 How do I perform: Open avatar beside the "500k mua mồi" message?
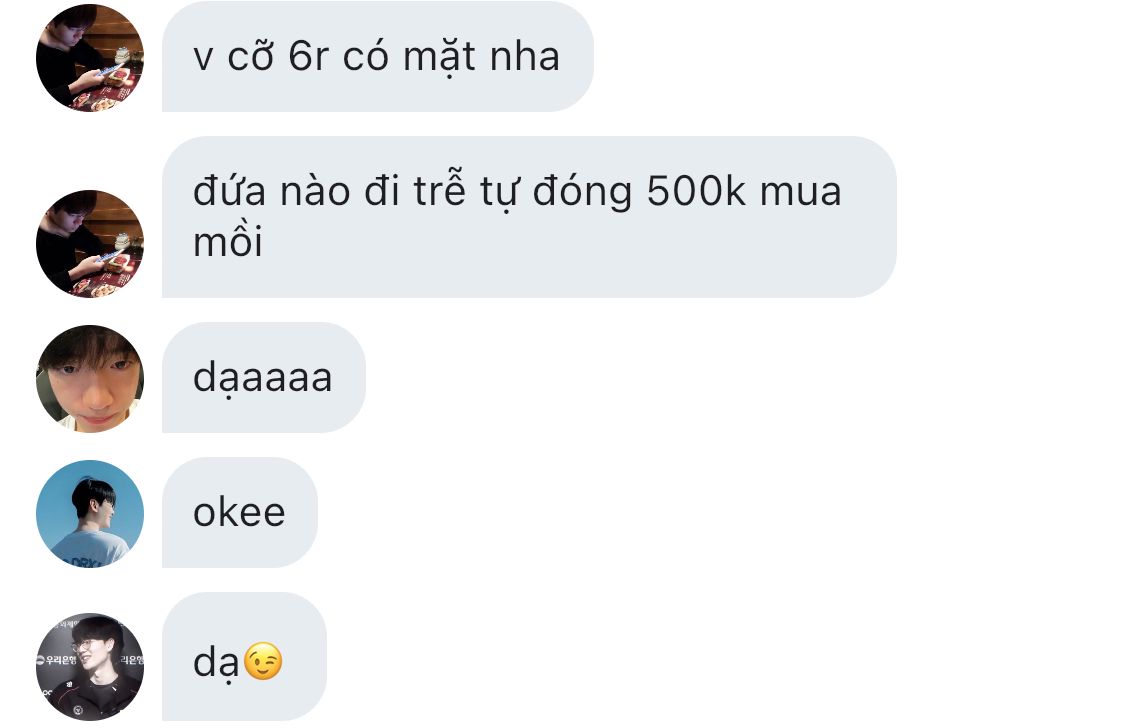coord(90,244)
